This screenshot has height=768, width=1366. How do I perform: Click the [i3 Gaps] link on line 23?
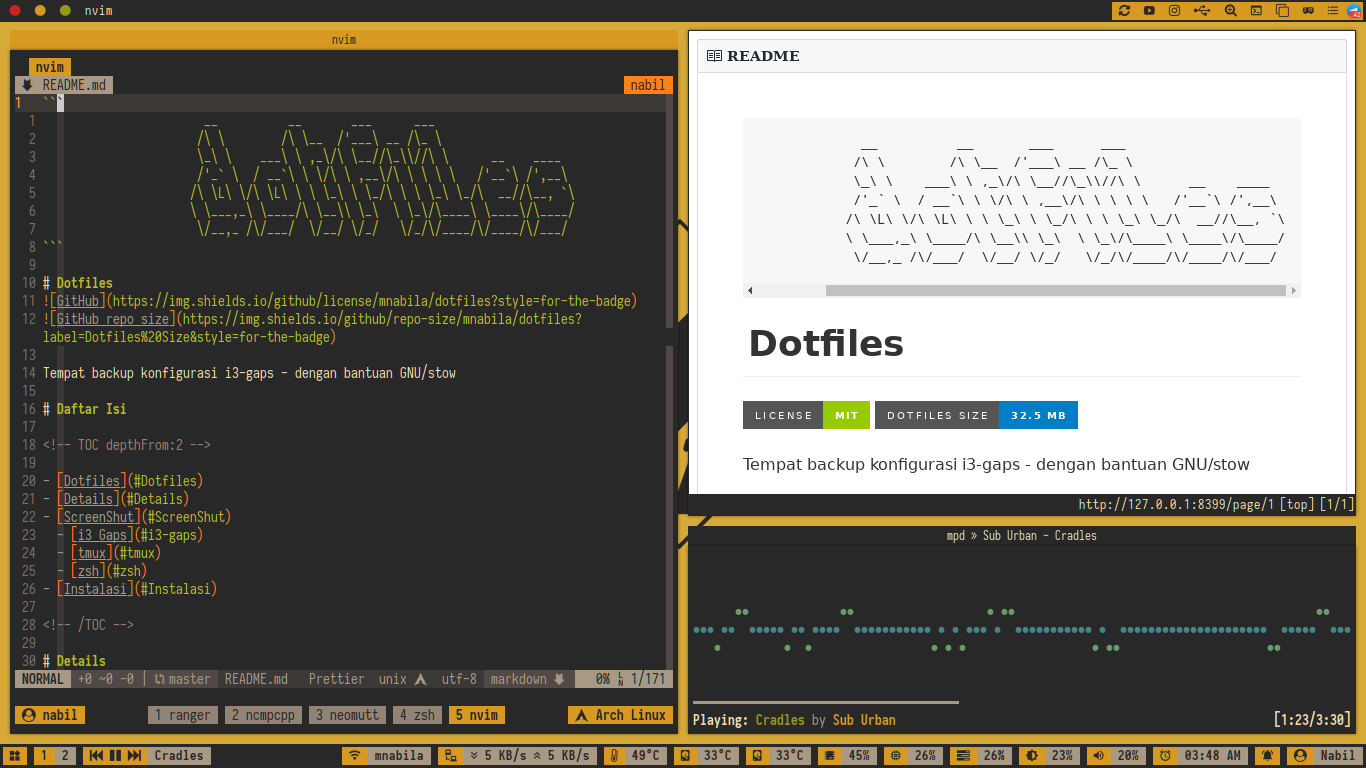pyautogui.click(x=103, y=535)
